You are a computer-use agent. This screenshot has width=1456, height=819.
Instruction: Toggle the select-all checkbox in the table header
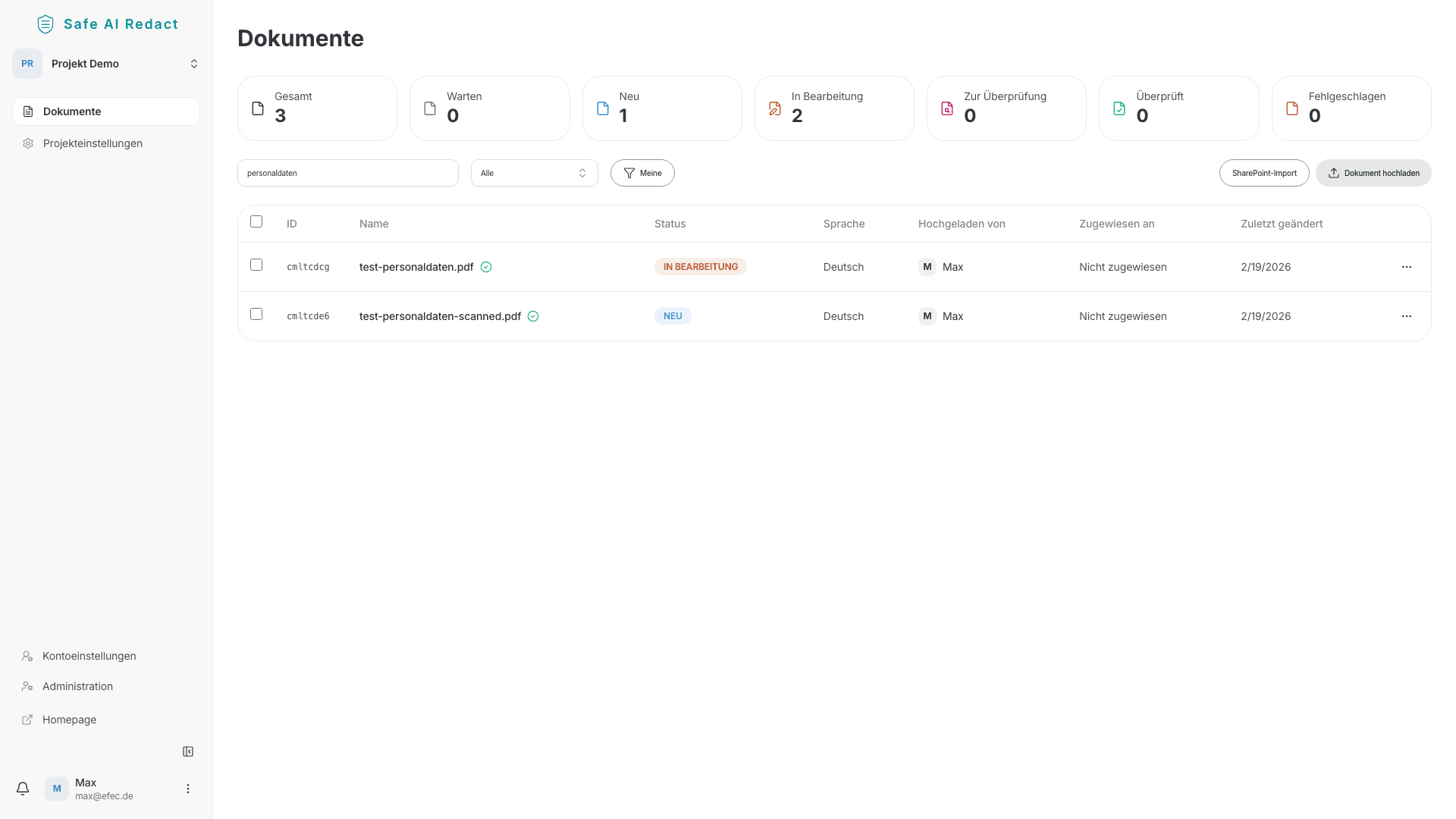[256, 222]
